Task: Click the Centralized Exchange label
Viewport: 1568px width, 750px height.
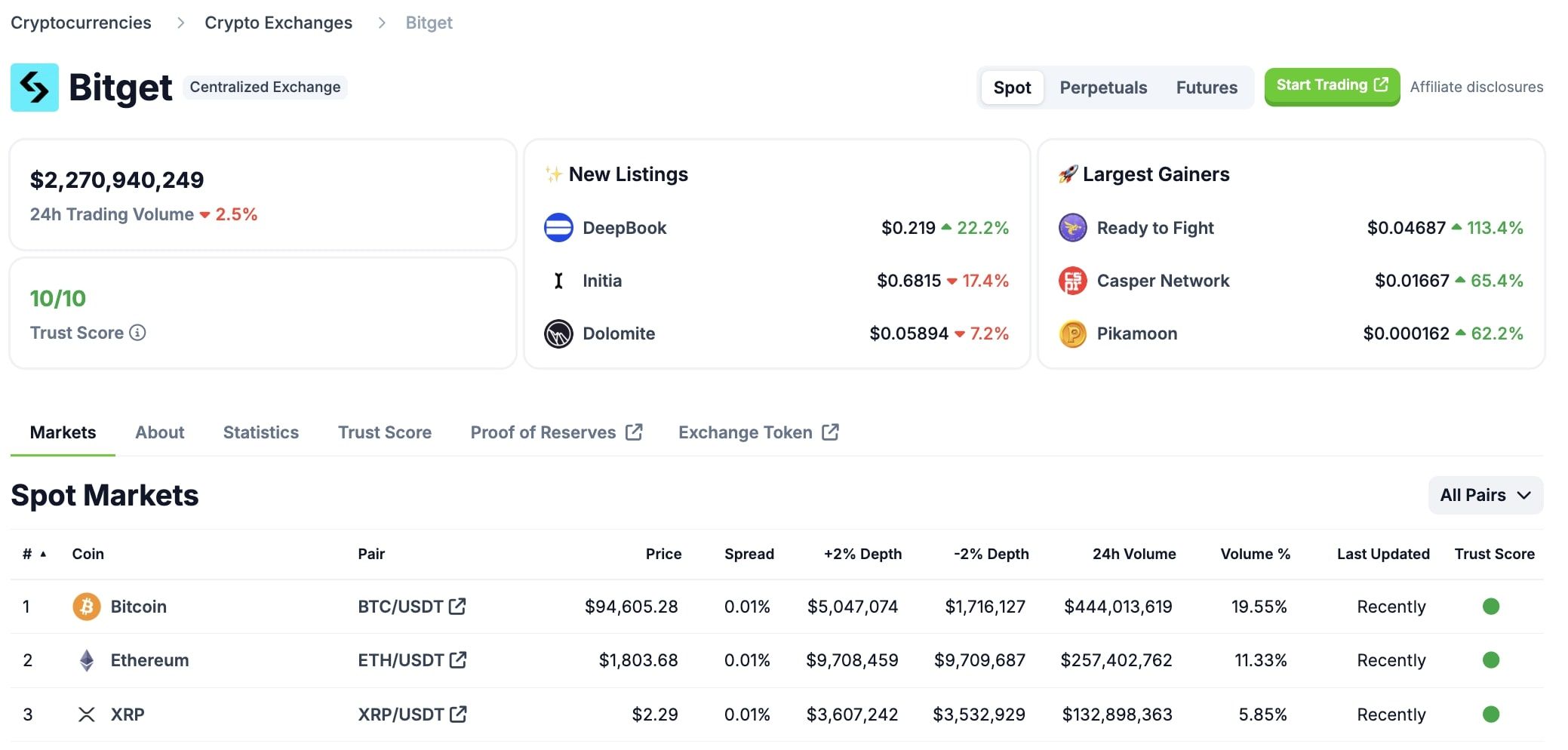Action: 265,87
